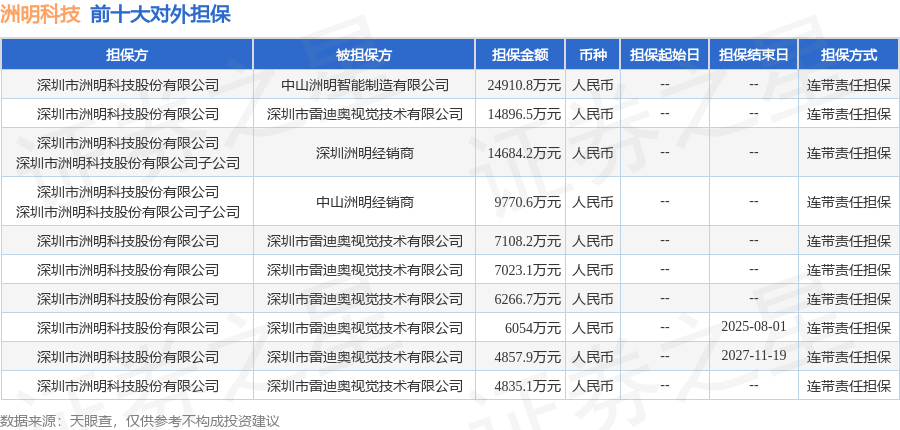Screen dimensions: 900x430
Task: Click 深圳市雷迪奥视觉技术有限公司 in 4857.9万元 row
Action: pyautogui.click(x=364, y=357)
